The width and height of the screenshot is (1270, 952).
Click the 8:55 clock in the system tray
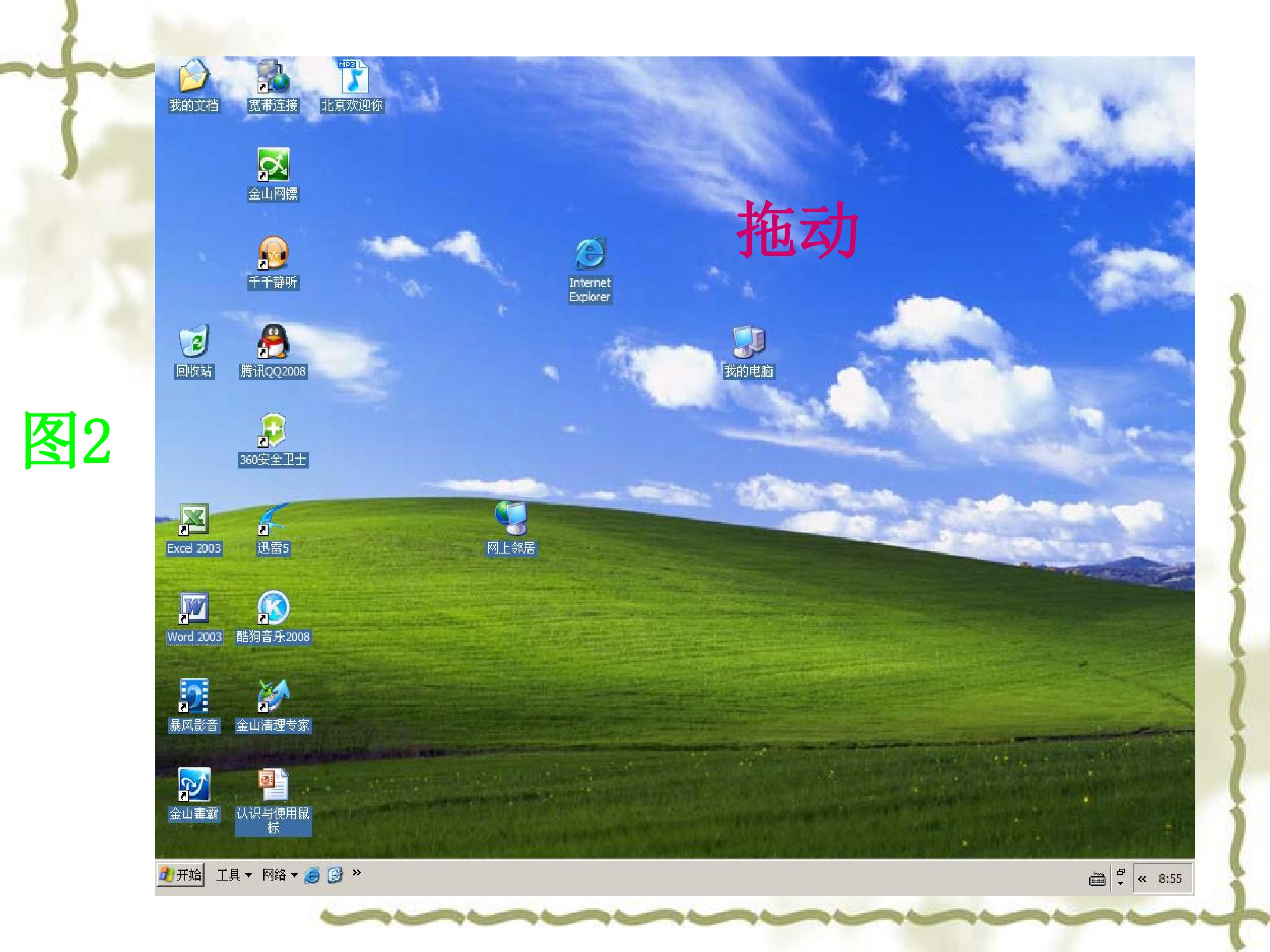pos(1170,878)
